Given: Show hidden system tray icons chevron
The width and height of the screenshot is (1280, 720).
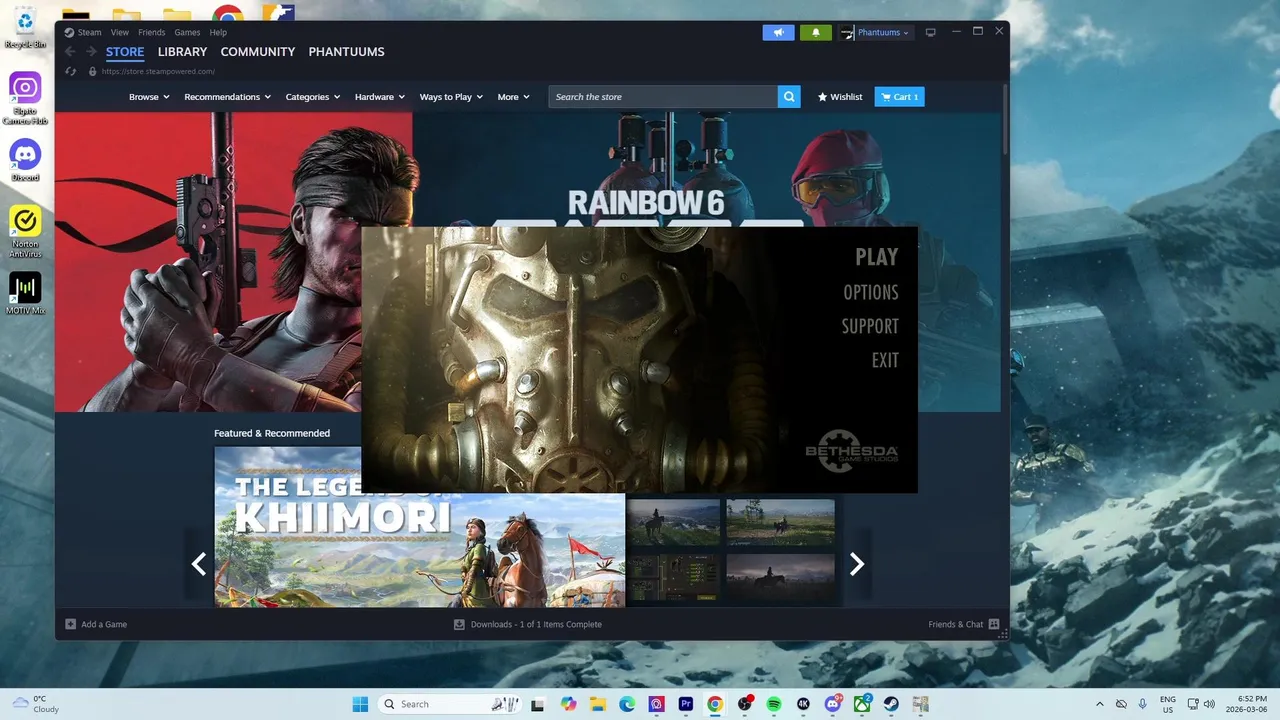Looking at the screenshot, I should (x=1100, y=704).
